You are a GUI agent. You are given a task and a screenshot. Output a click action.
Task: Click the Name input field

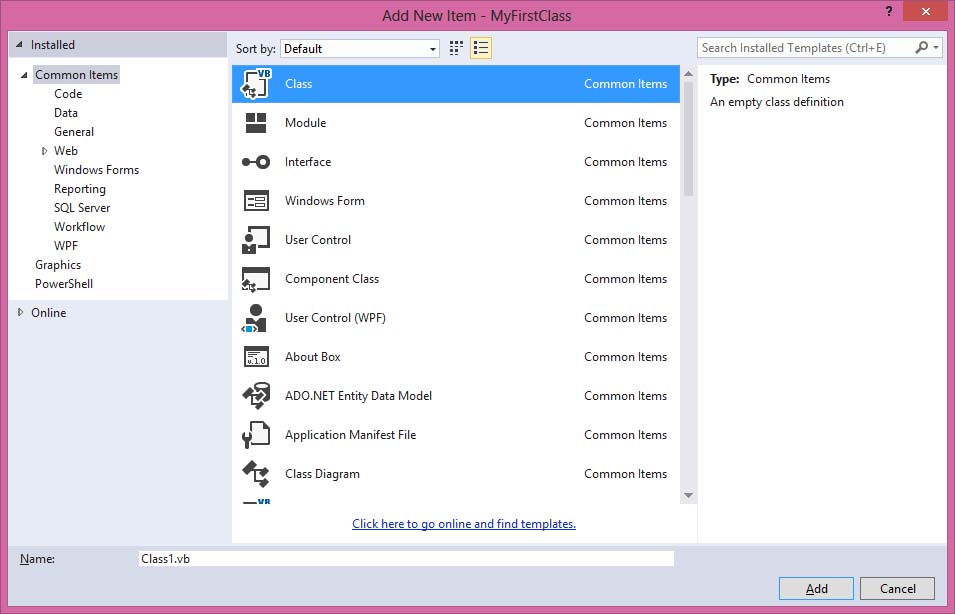(405, 559)
